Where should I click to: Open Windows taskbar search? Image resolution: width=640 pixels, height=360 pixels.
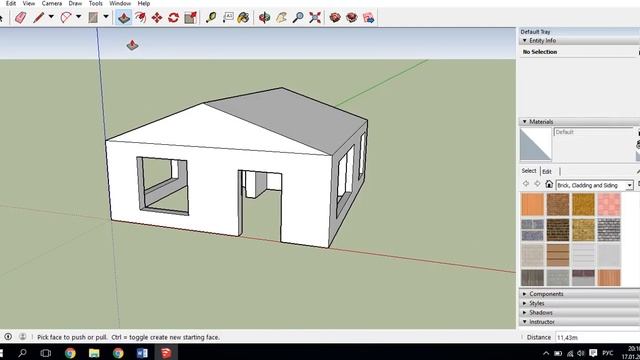click(22, 353)
